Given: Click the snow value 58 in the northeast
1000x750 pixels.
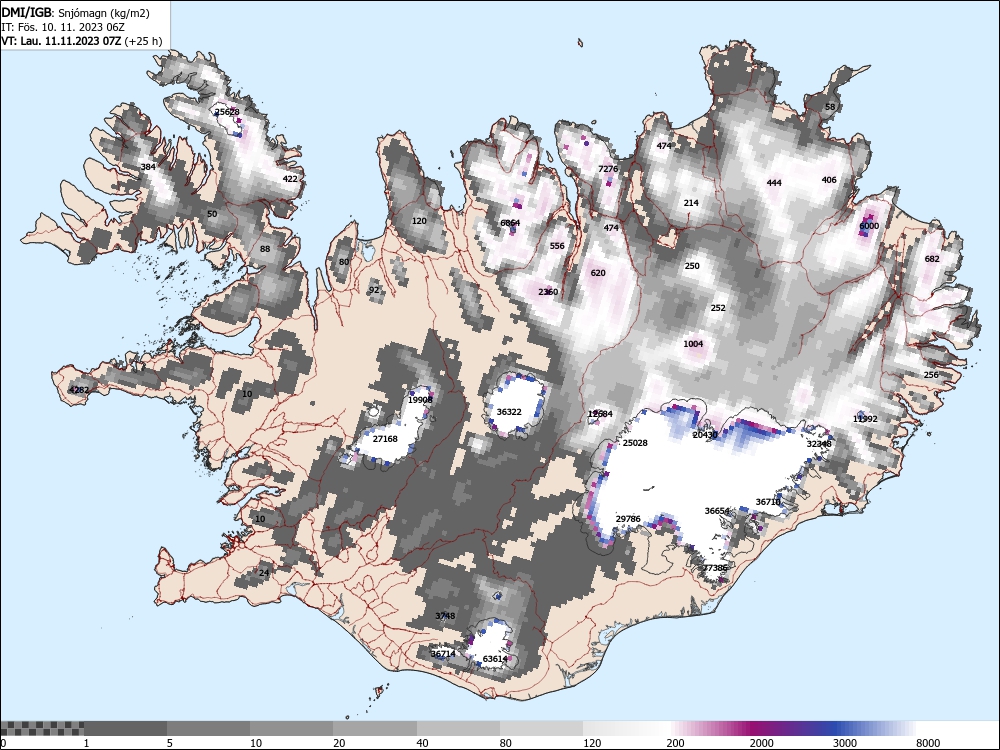Looking at the screenshot, I should click(x=830, y=107).
